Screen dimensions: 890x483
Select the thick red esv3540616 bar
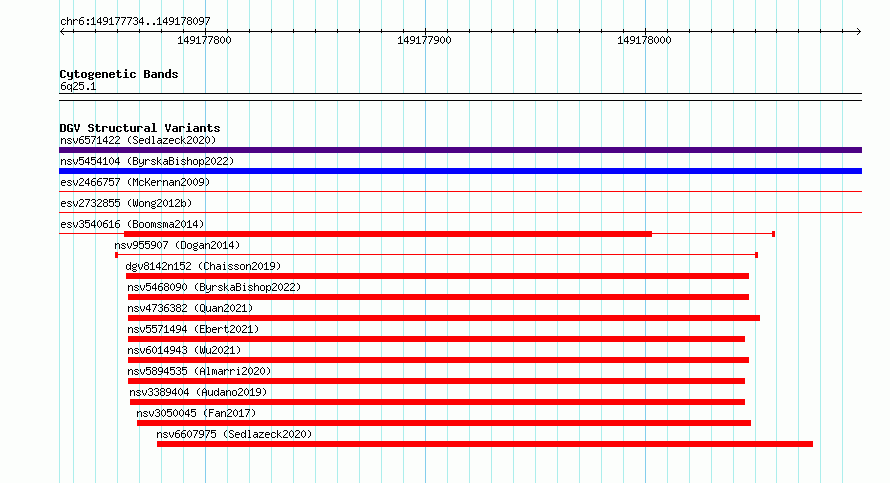[x=388, y=234]
